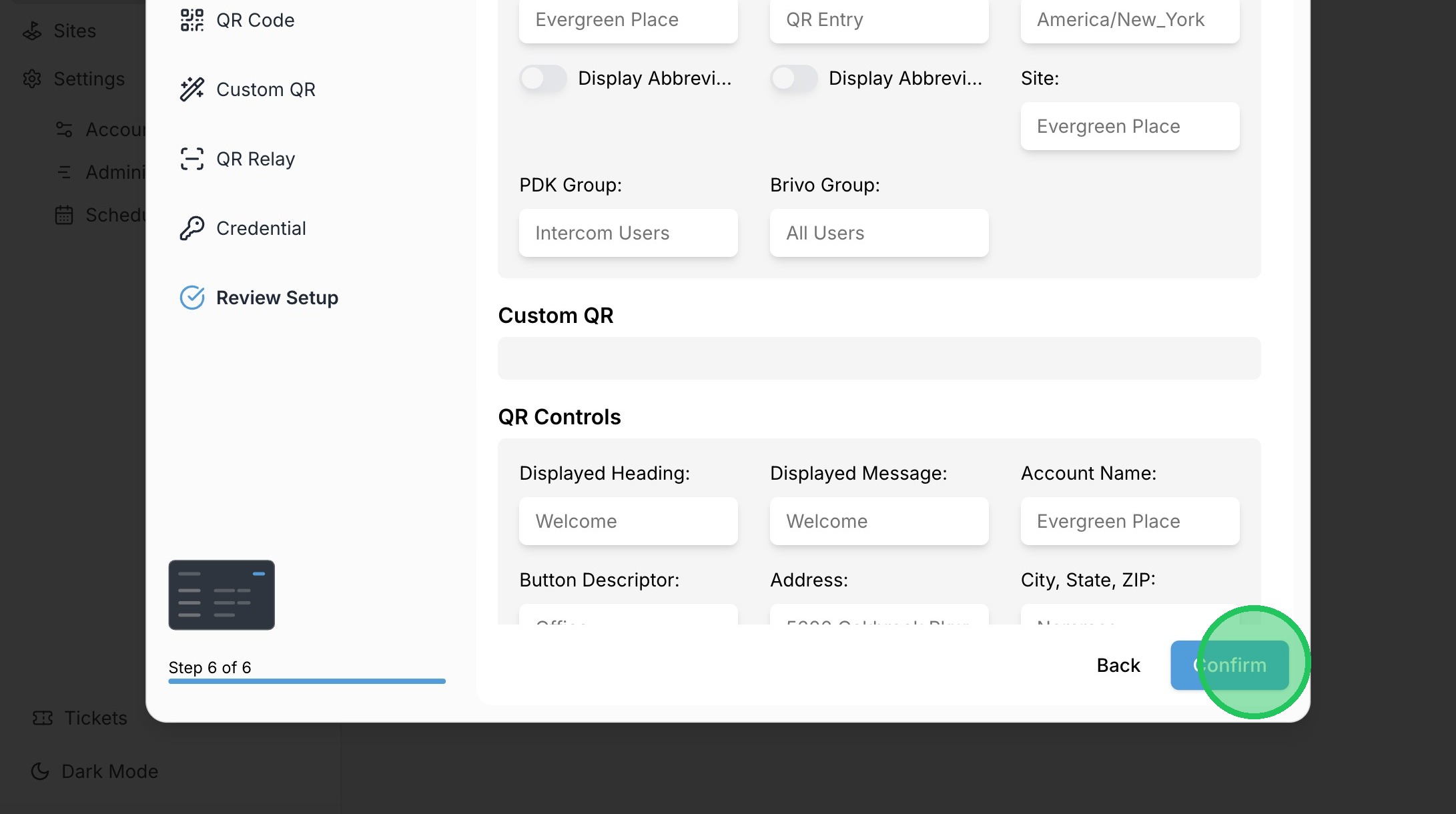Viewport: 1456px width, 814px height.
Task: Toggle first Display Abbreviation switch
Action: pyautogui.click(x=542, y=79)
